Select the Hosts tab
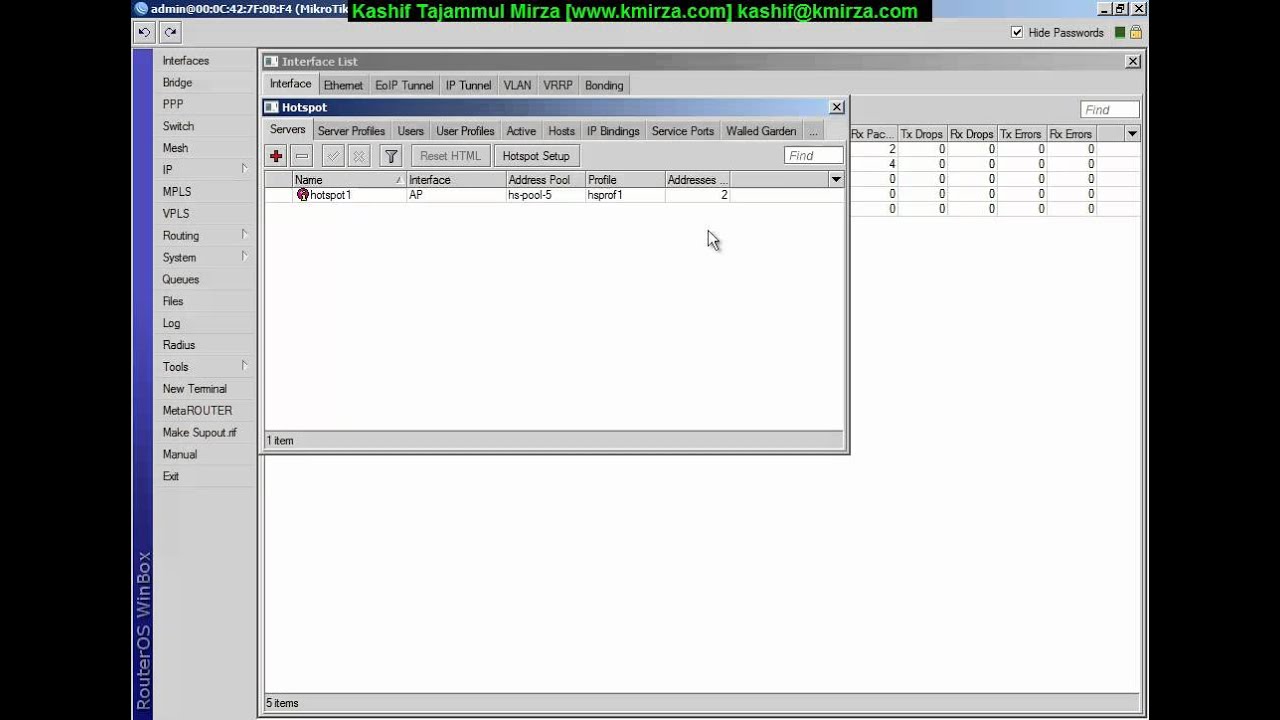Image resolution: width=1280 pixels, height=720 pixels. pos(561,131)
